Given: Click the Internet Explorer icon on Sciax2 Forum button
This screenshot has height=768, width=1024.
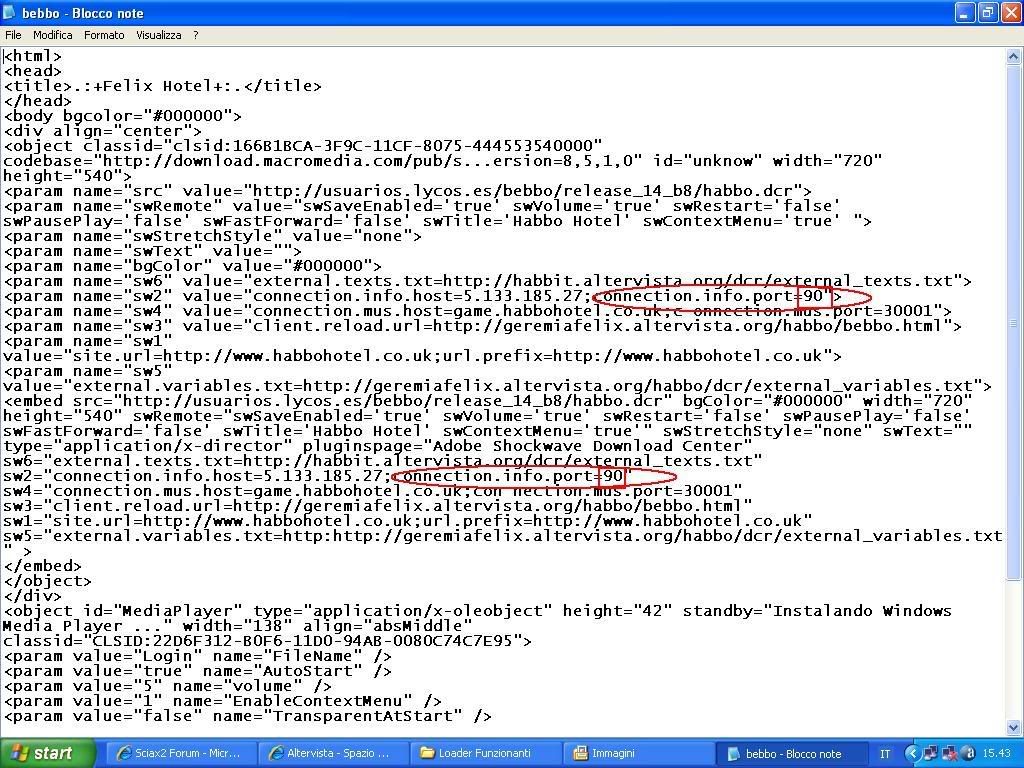Looking at the screenshot, I should point(123,753).
